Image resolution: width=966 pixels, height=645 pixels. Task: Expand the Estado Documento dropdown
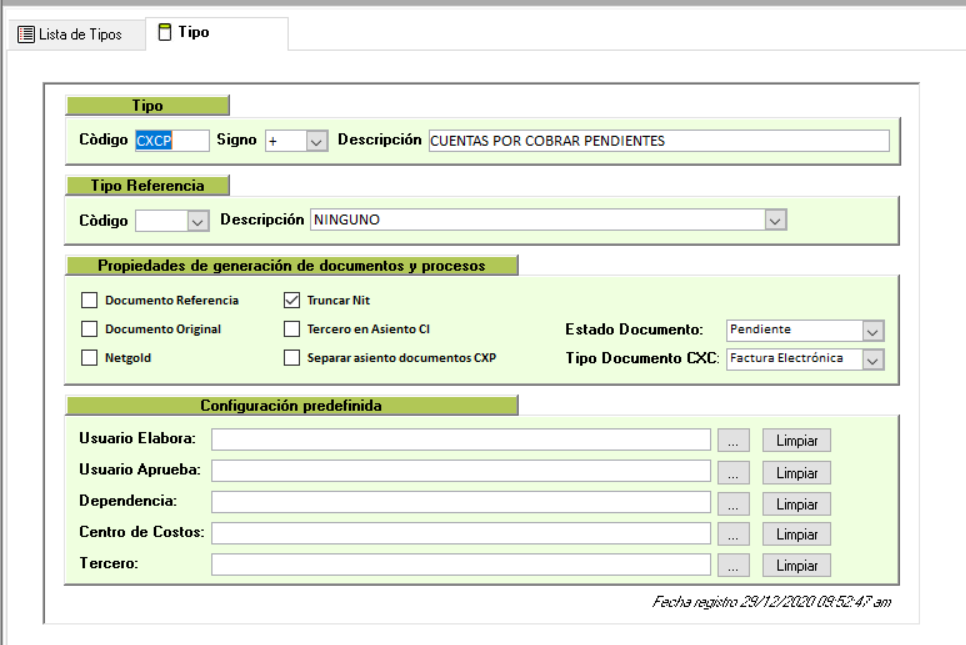pos(873,331)
